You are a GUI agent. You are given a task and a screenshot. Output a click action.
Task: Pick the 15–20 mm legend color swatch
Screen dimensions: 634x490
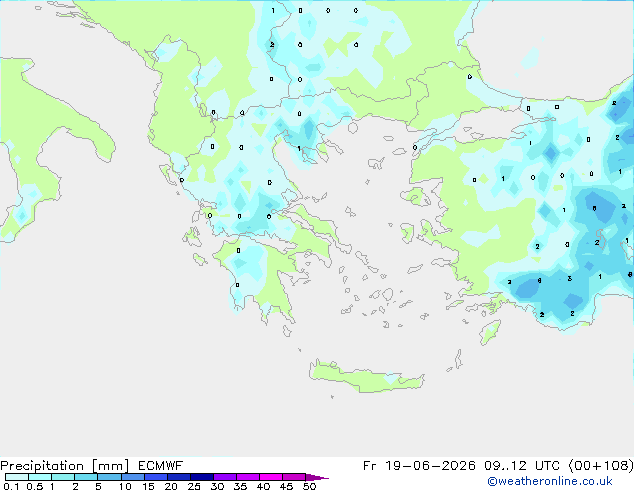pyautogui.click(x=156, y=477)
